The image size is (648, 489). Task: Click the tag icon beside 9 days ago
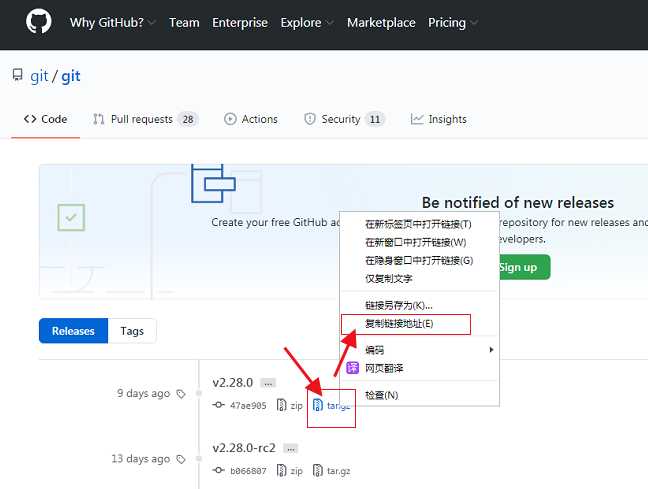tap(181, 394)
